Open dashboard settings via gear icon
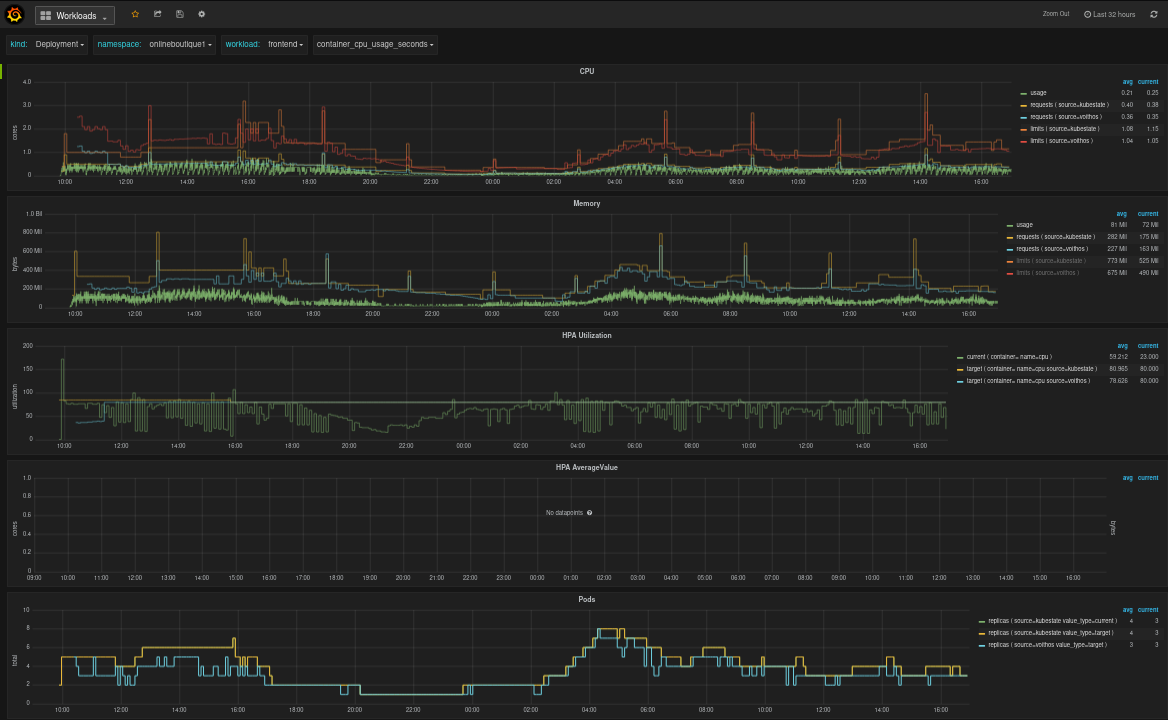Image resolution: width=1168 pixels, height=720 pixels. tap(201, 14)
